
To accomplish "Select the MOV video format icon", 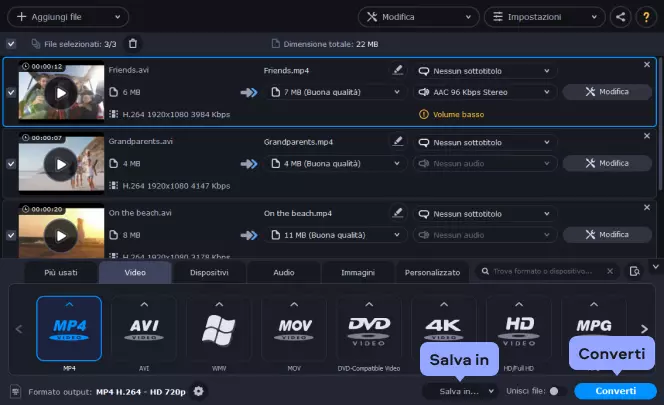I will click(294, 329).
